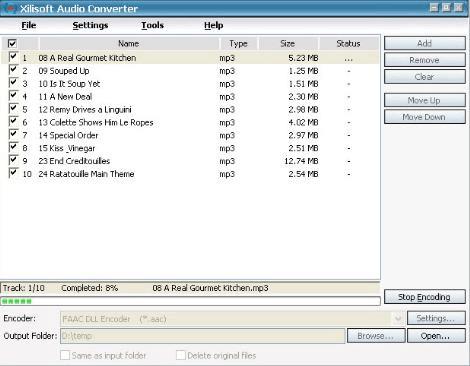
Task: Click the FAAC DLL Encoder combo box
Action: [x=232, y=319]
